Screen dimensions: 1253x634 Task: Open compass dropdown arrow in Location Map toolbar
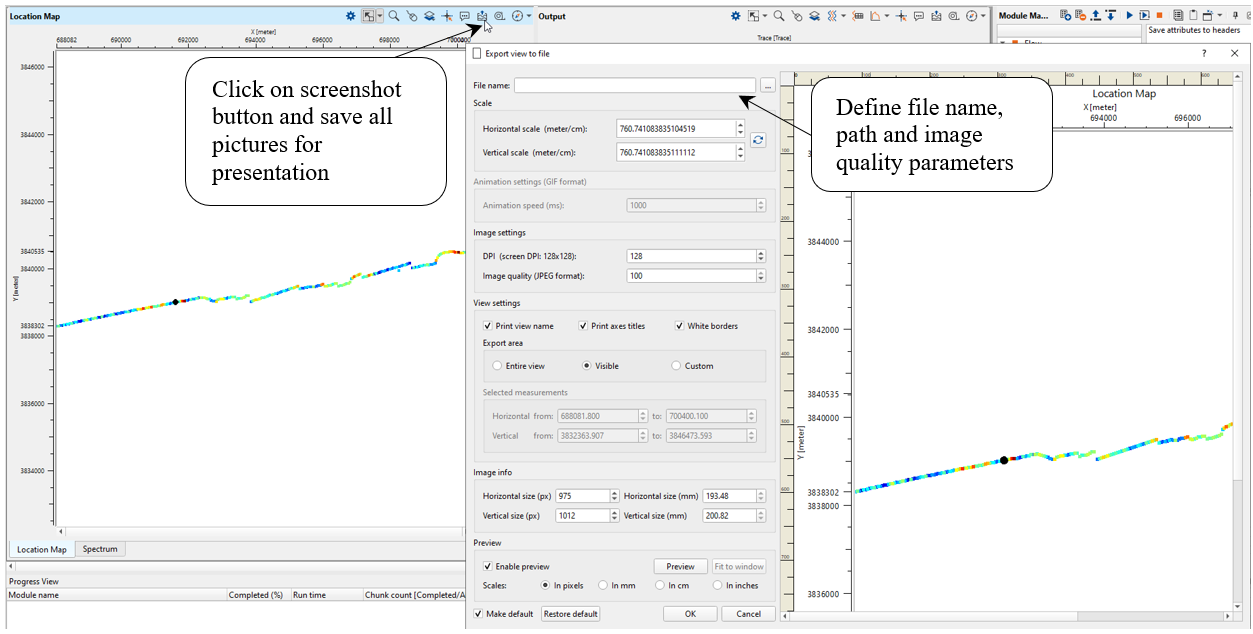(x=529, y=16)
